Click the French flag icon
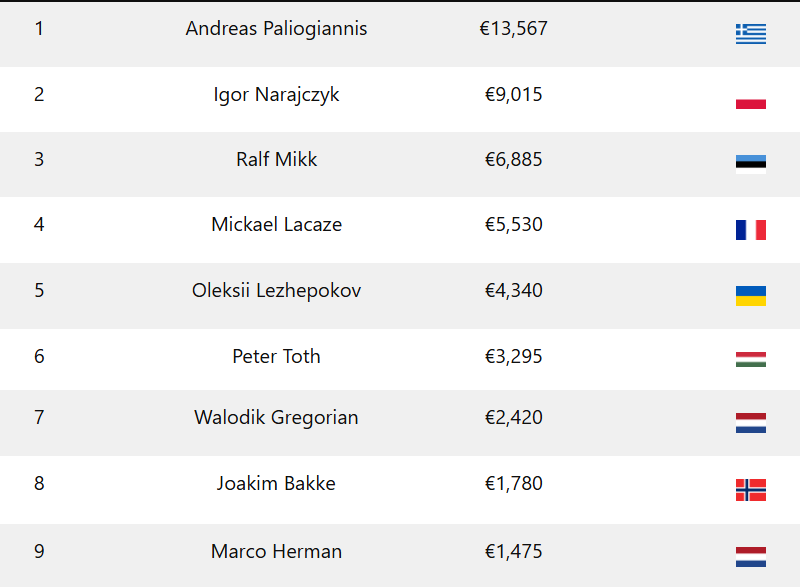 point(750,230)
